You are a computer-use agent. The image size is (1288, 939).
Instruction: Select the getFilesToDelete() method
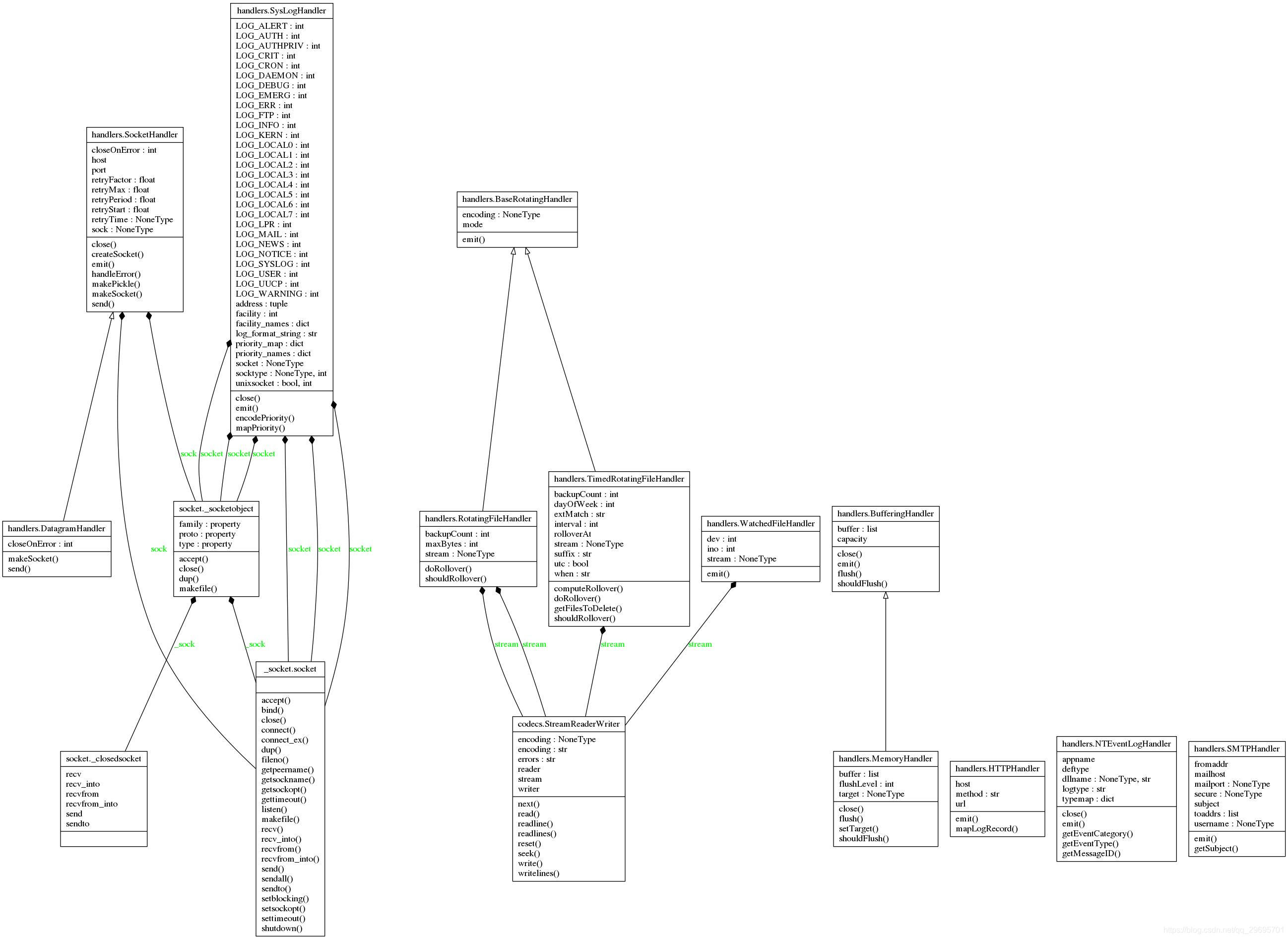pos(588,608)
